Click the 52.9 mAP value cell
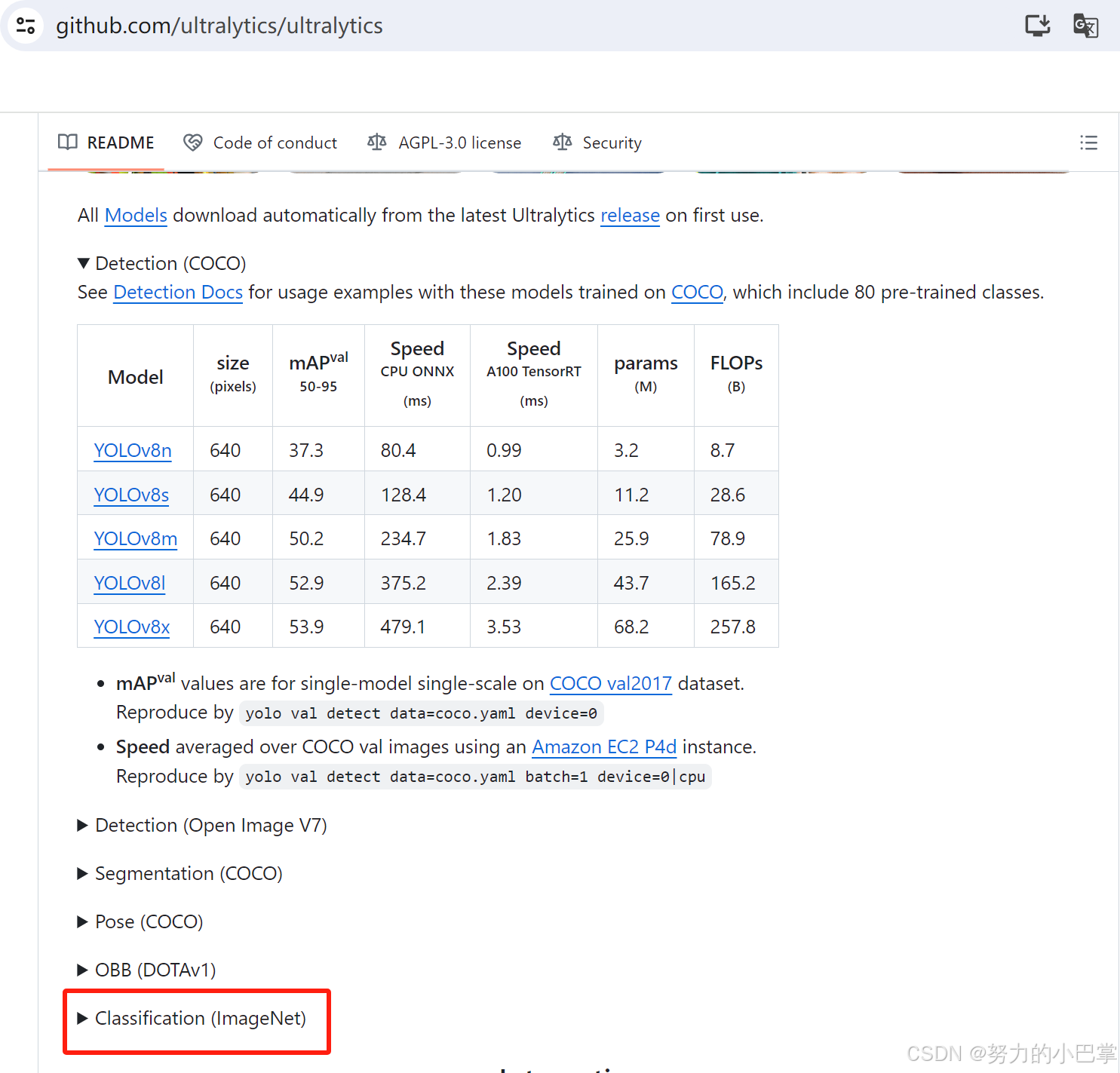This screenshot has width=1120, height=1073. (318, 583)
